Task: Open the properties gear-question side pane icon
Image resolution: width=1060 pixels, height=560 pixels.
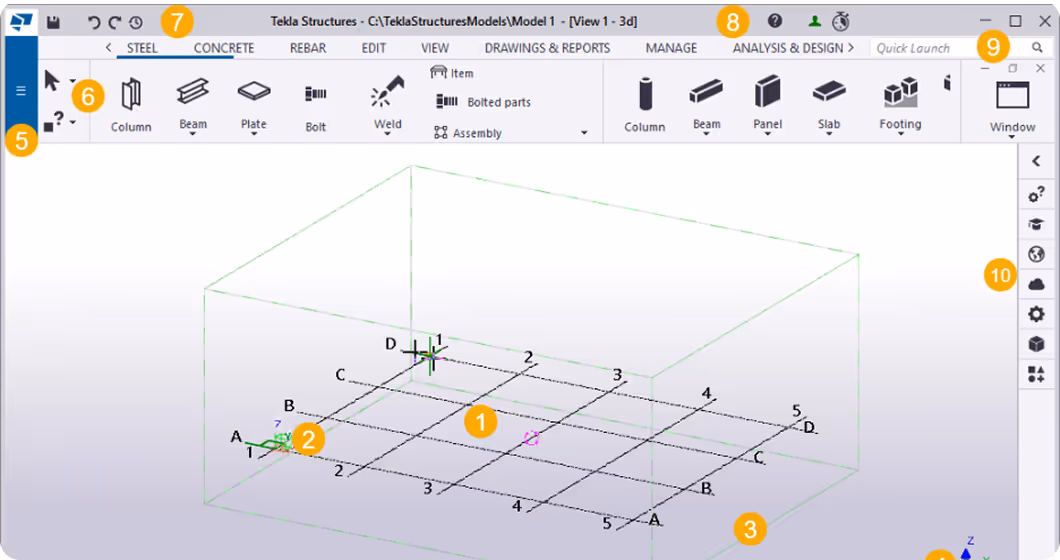Action: click(1036, 194)
